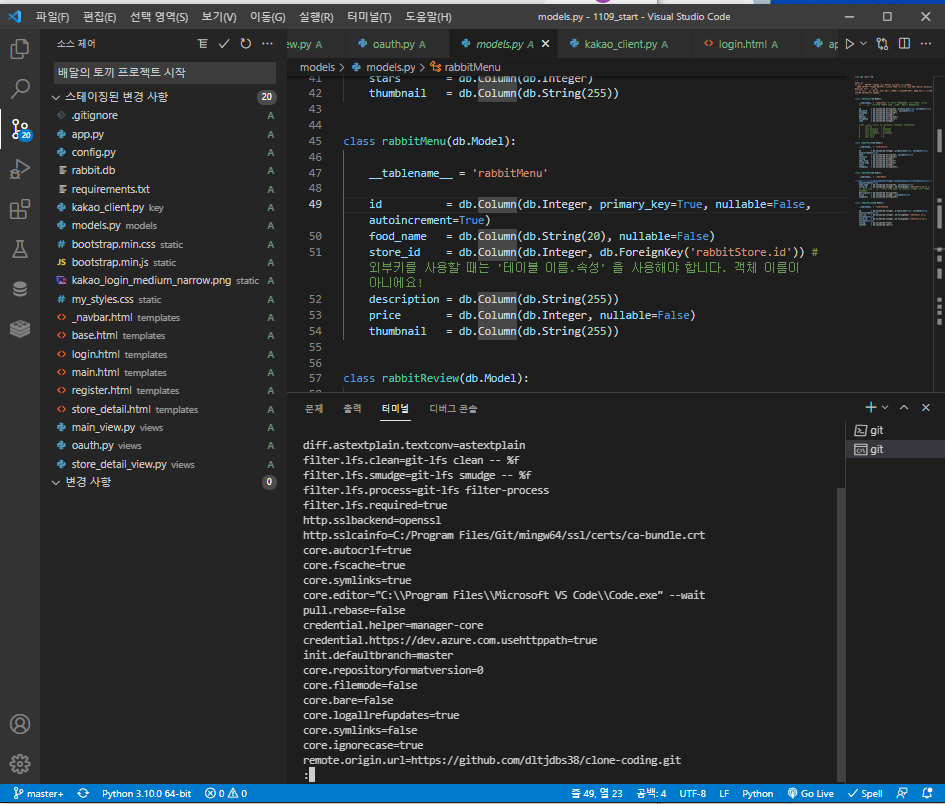
Task: Open the stacked layers icon view
Action: point(20,328)
